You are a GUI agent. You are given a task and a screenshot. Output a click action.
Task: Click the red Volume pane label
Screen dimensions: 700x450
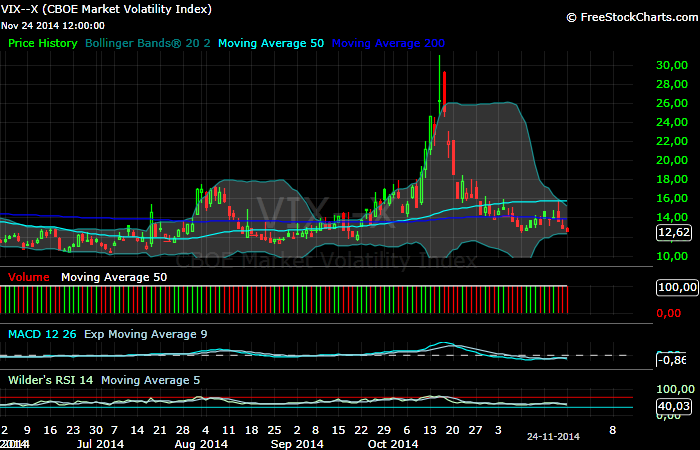[x=29, y=277]
